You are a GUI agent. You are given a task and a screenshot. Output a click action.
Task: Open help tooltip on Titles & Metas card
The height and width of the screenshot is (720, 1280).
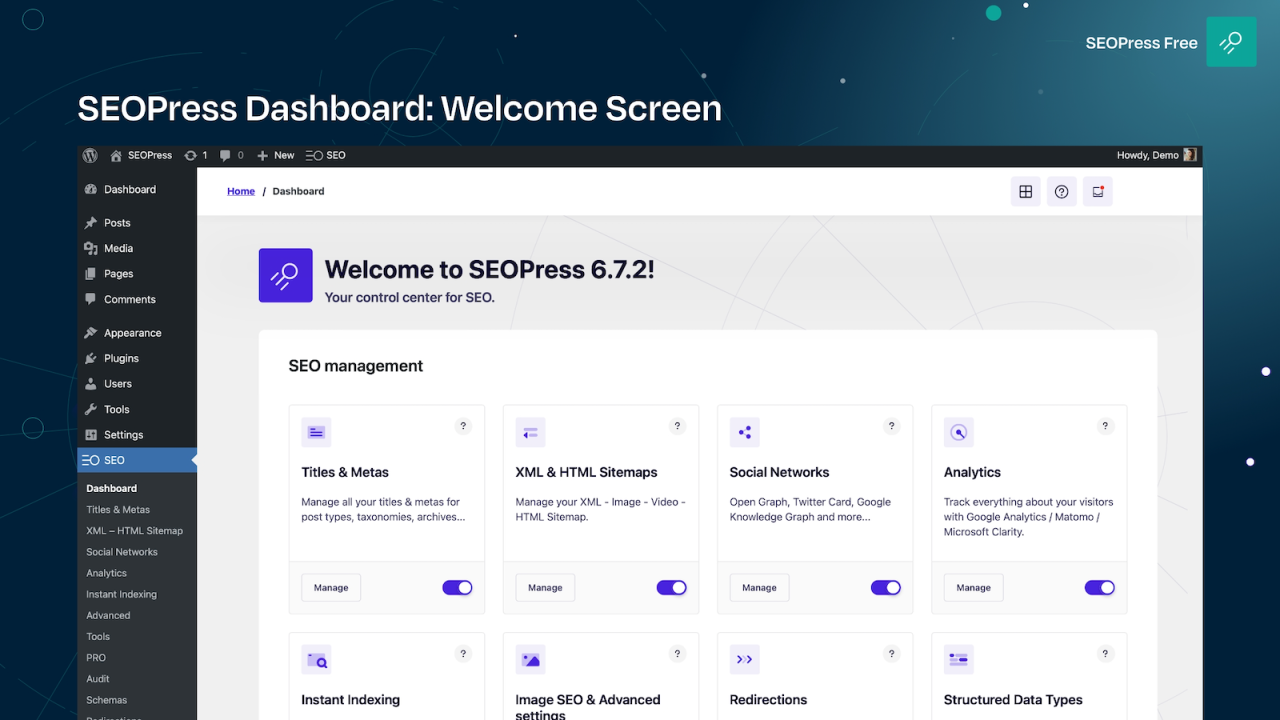tap(463, 426)
